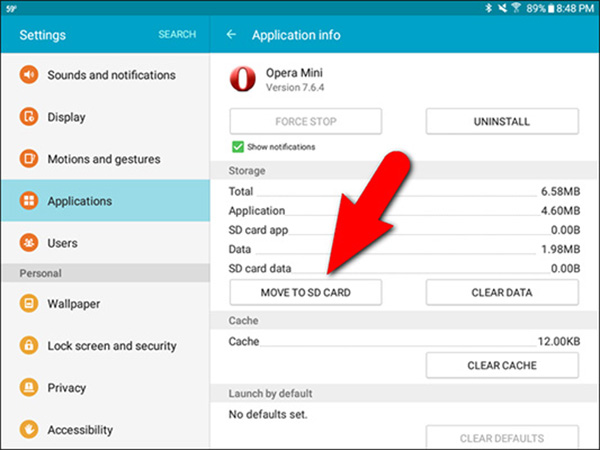
Task: Tap the temperature reading in status bar
Action: pyautogui.click(x=11, y=8)
